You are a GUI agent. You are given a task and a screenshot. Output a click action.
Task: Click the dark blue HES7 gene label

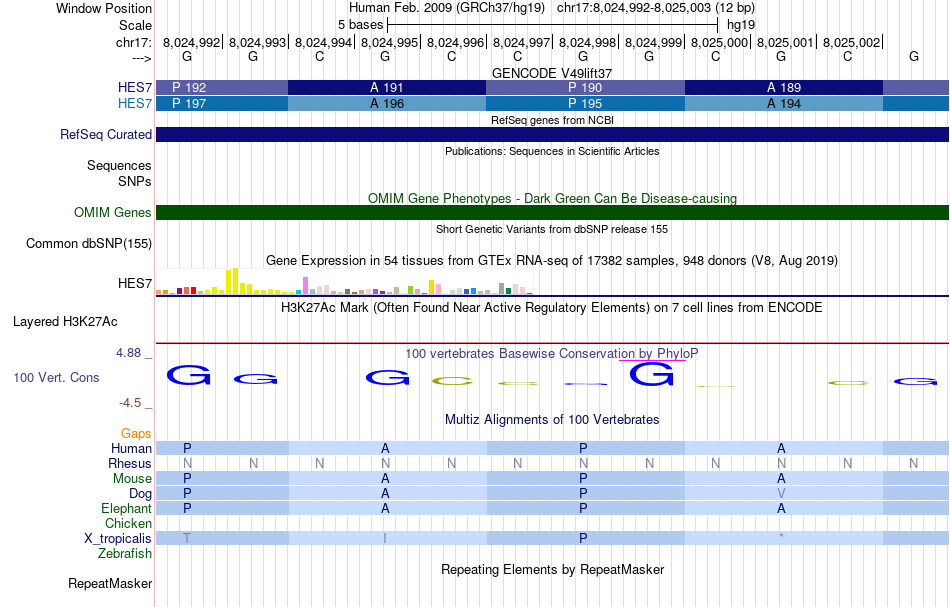pos(135,87)
